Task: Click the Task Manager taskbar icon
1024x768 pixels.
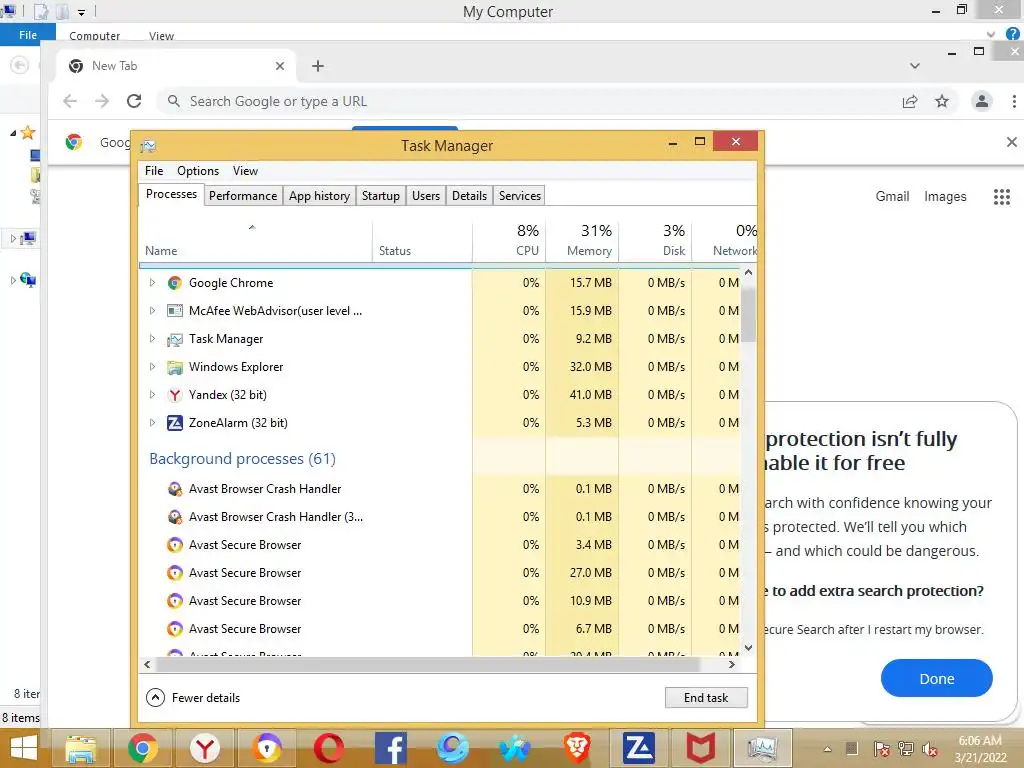Action: click(x=762, y=748)
